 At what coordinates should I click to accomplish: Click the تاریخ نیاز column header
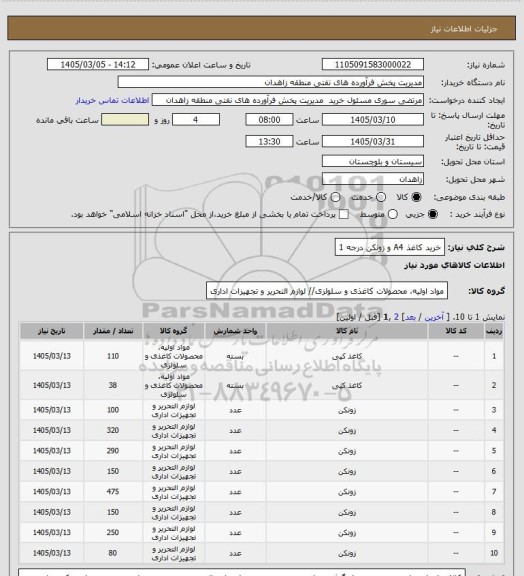tap(51, 331)
